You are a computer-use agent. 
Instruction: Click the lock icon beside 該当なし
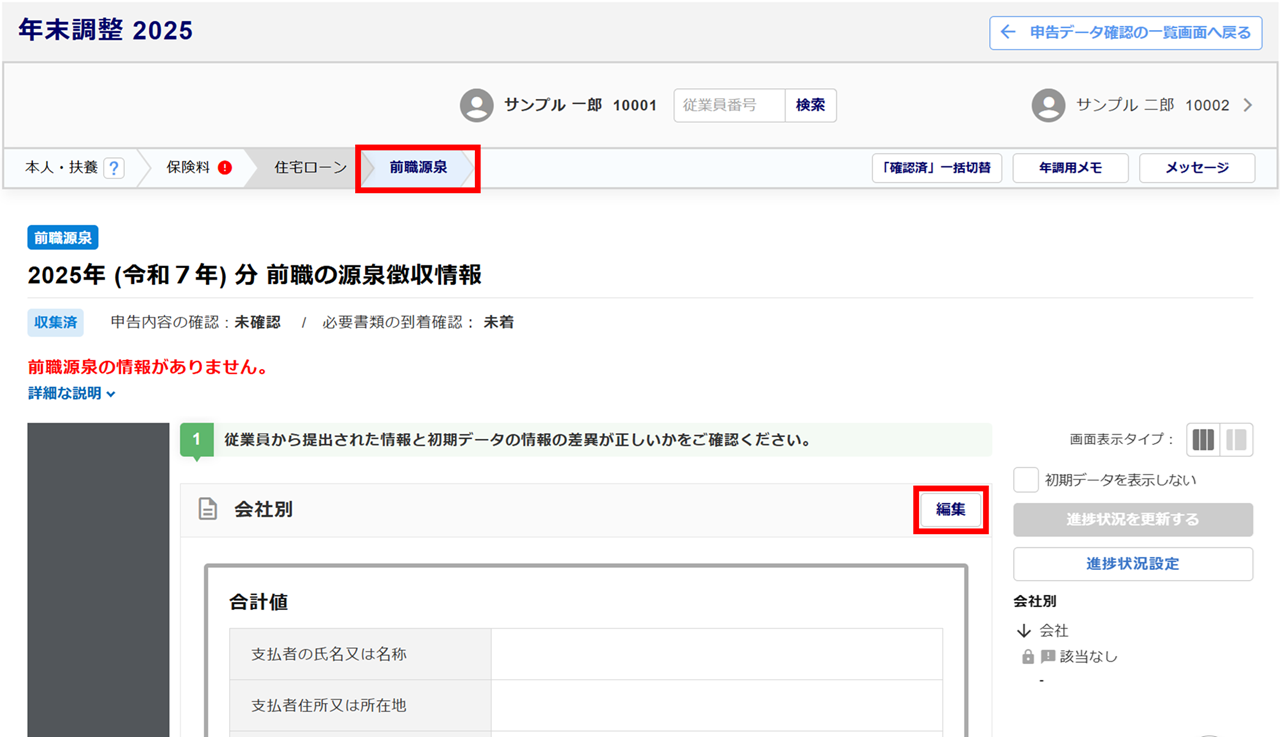coord(1028,657)
